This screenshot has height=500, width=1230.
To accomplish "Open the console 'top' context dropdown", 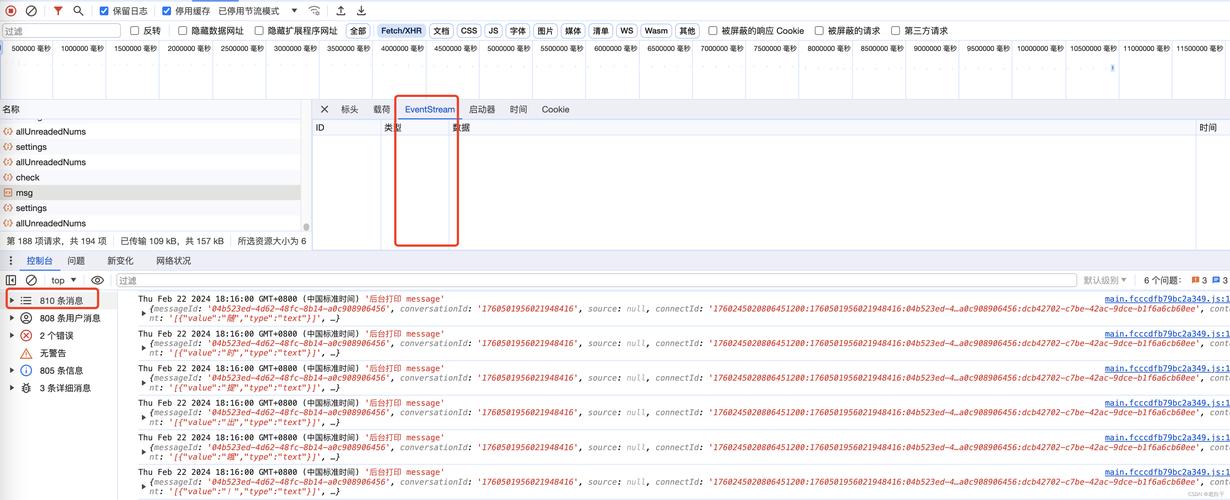I will point(63,281).
